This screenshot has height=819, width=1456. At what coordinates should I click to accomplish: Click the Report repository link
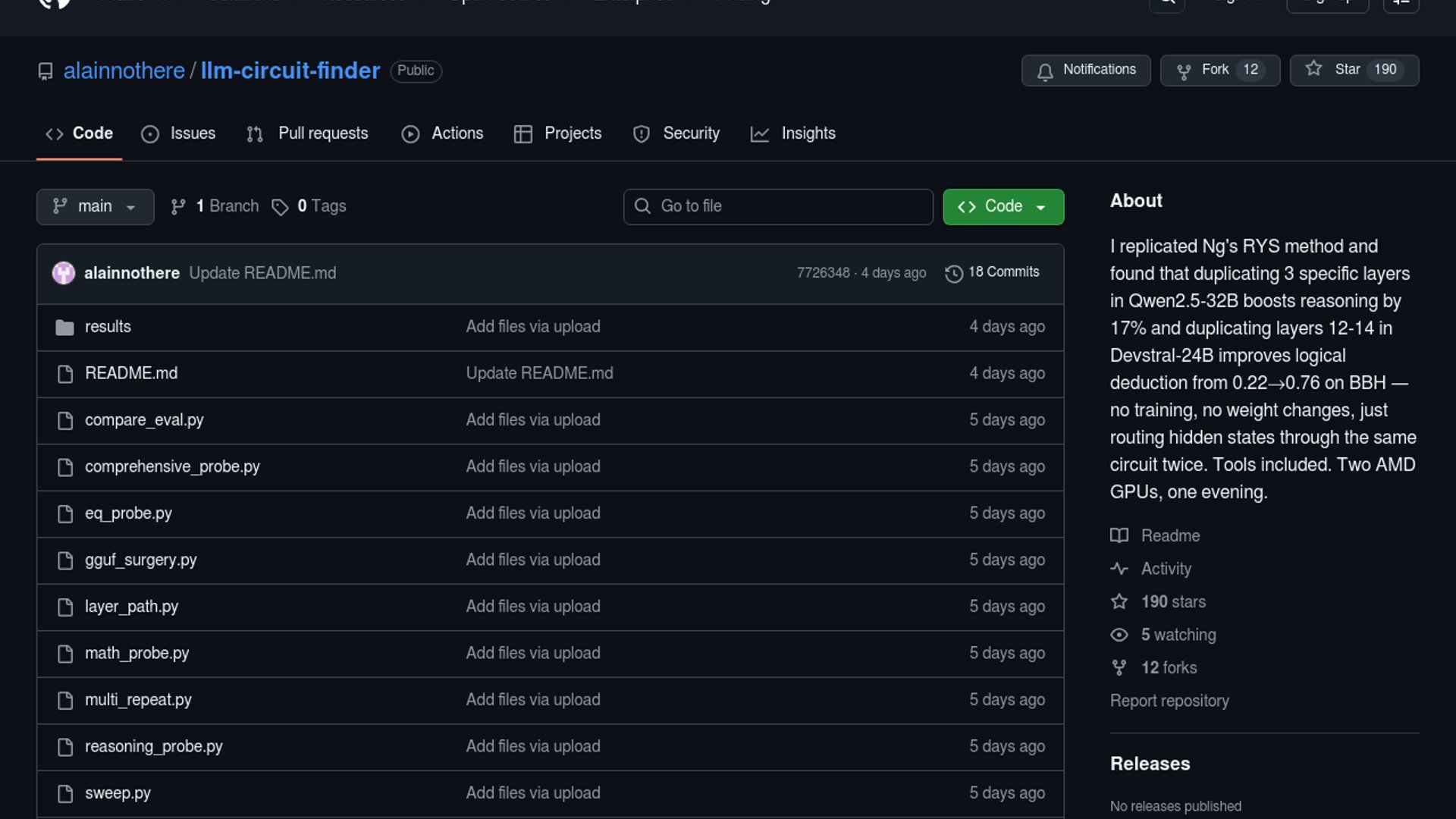pyautogui.click(x=1169, y=701)
